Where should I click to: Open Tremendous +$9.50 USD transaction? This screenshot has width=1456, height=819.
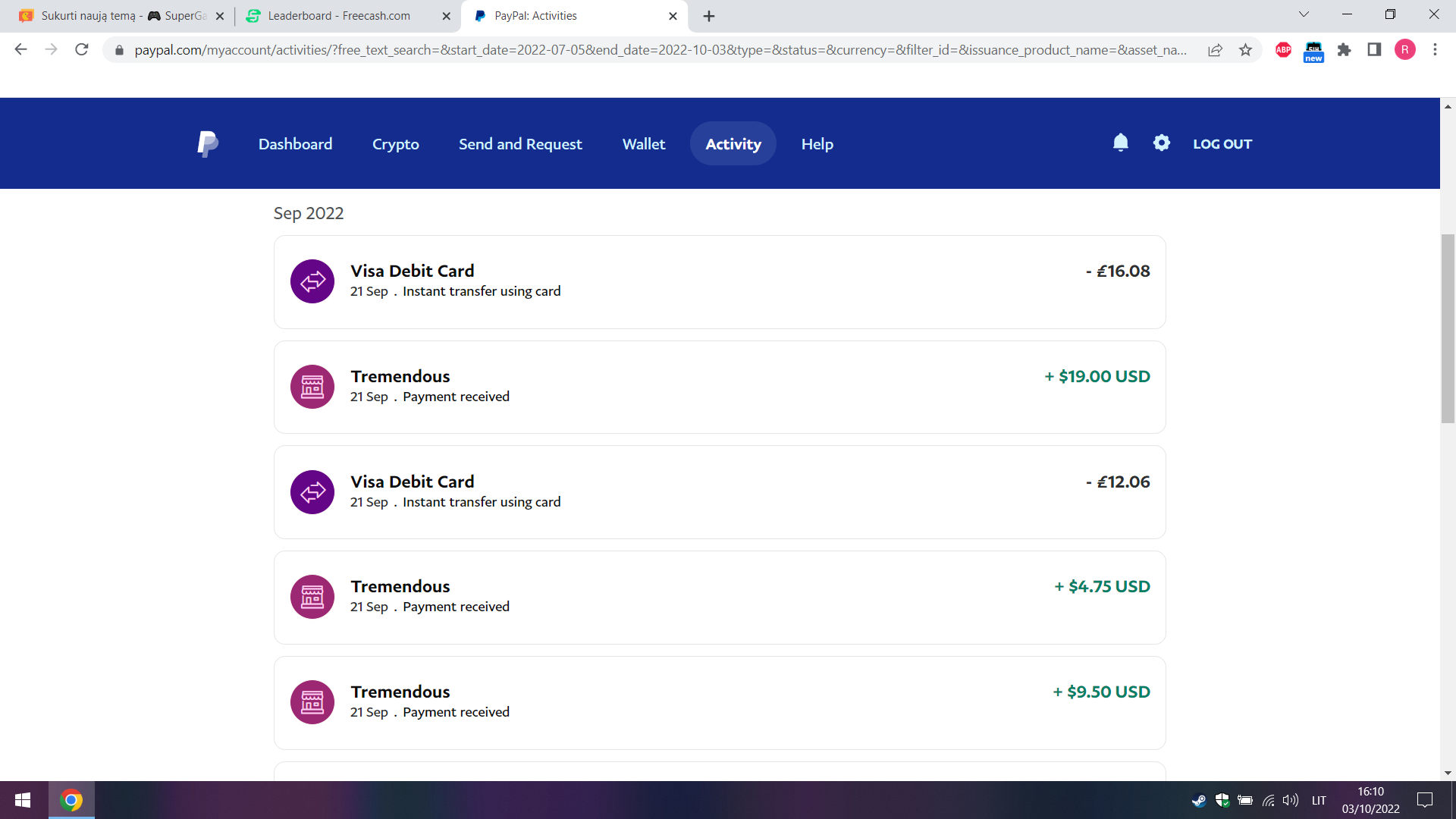point(720,702)
